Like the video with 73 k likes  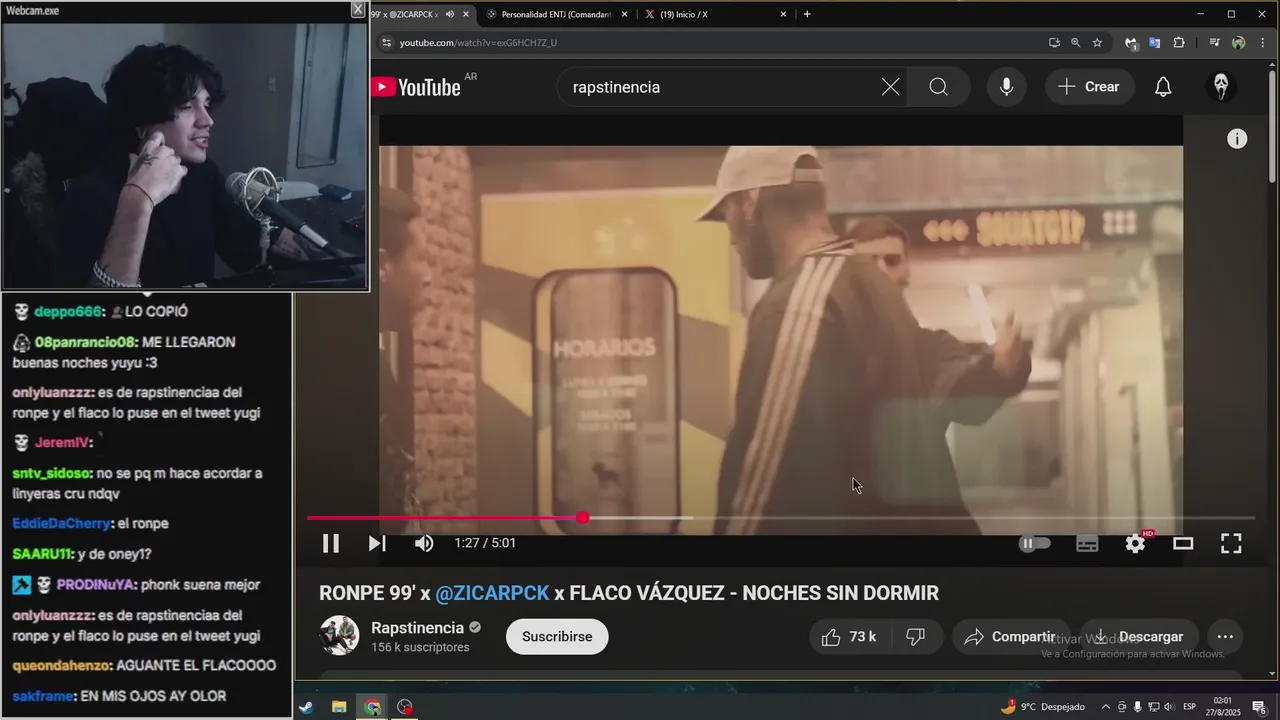point(848,637)
